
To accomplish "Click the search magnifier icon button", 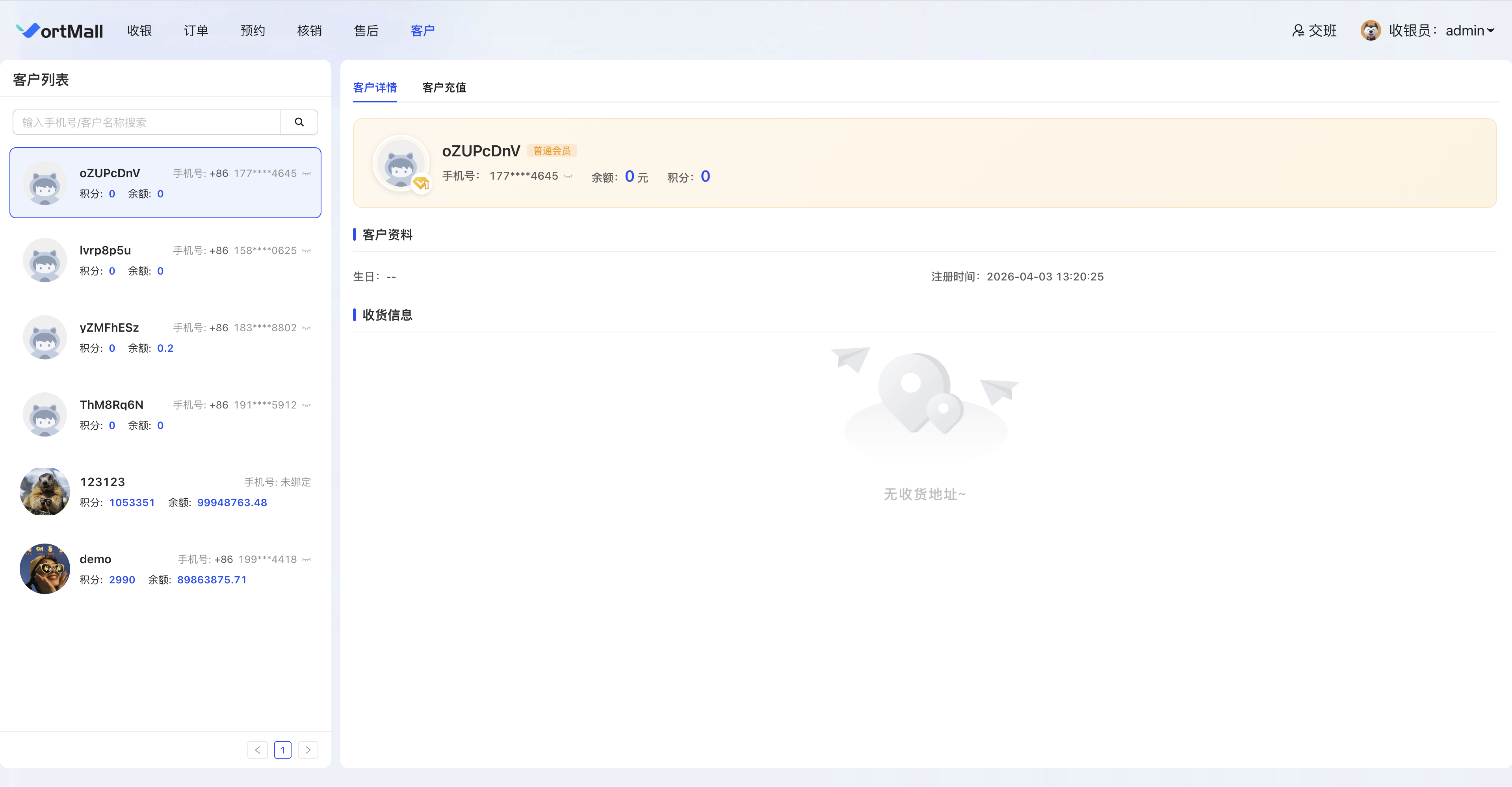I will click(299, 122).
